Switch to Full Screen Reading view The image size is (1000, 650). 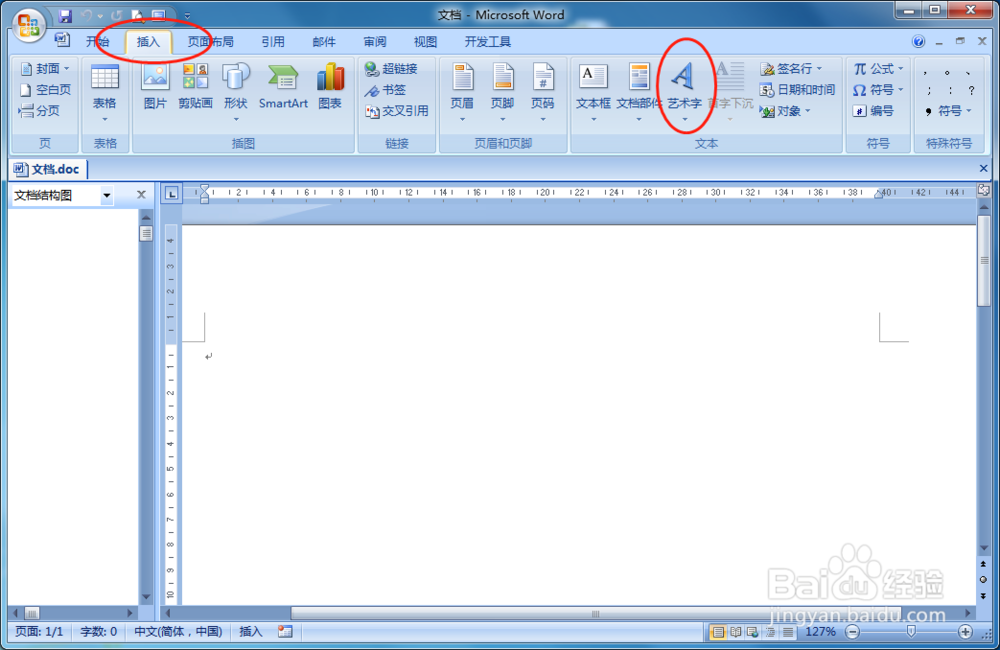pos(735,632)
